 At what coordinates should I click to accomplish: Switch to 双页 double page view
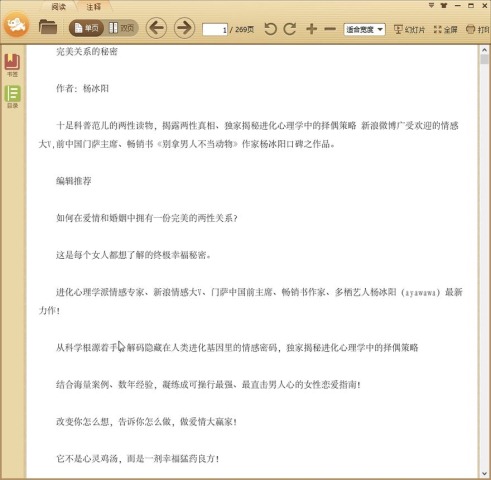pyautogui.click(x=121, y=28)
